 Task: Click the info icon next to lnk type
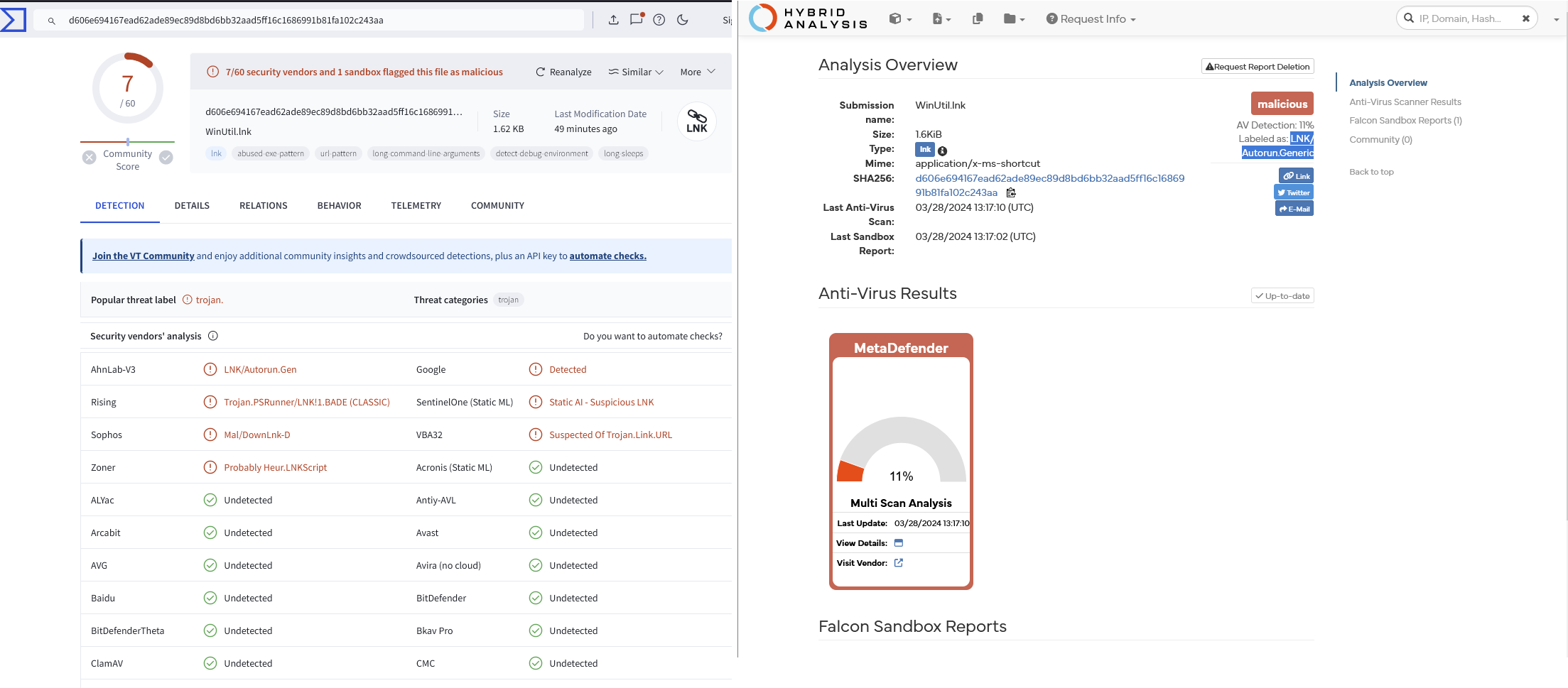[x=942, y=151]
